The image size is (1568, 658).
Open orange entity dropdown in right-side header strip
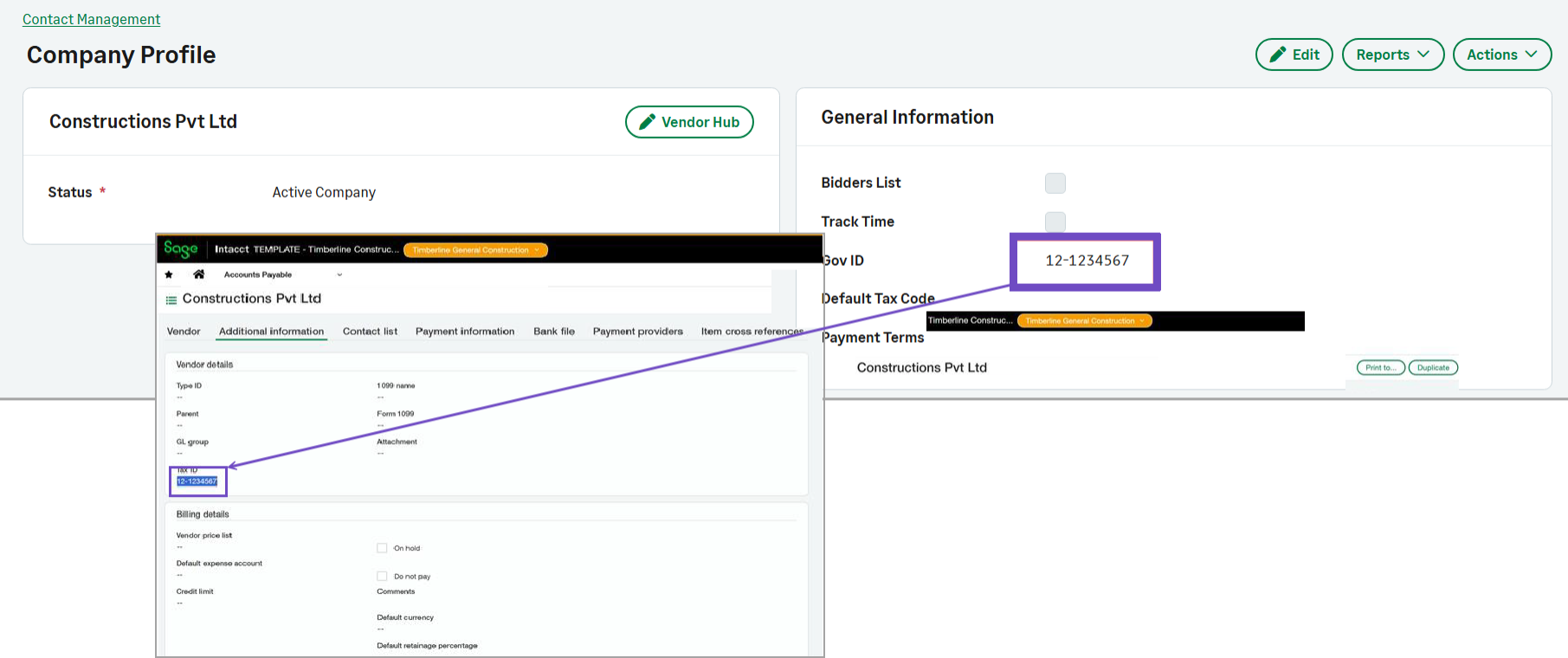click(1084, 320)
